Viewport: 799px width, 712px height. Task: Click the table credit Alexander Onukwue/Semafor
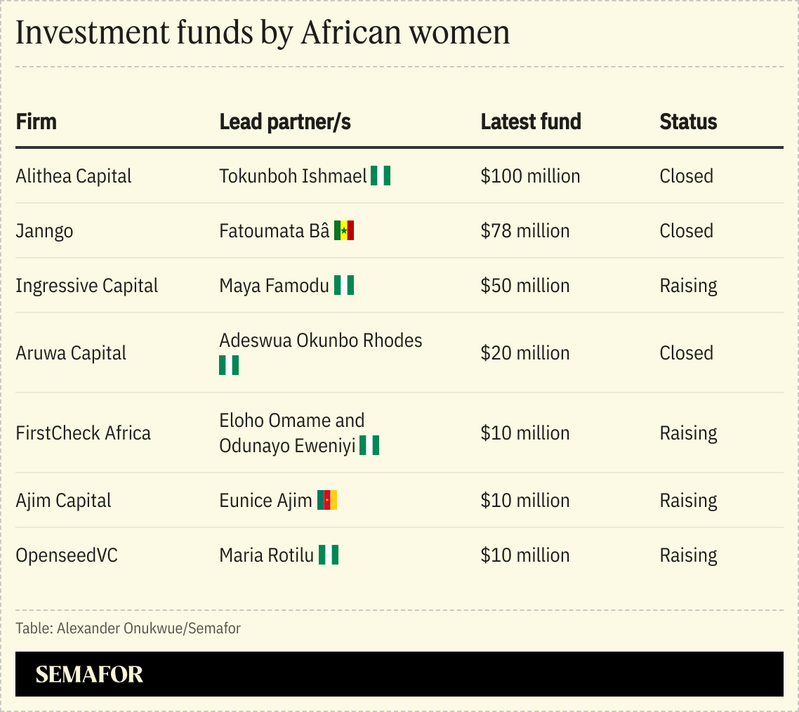pyautogui.click(x=128, y=628)
